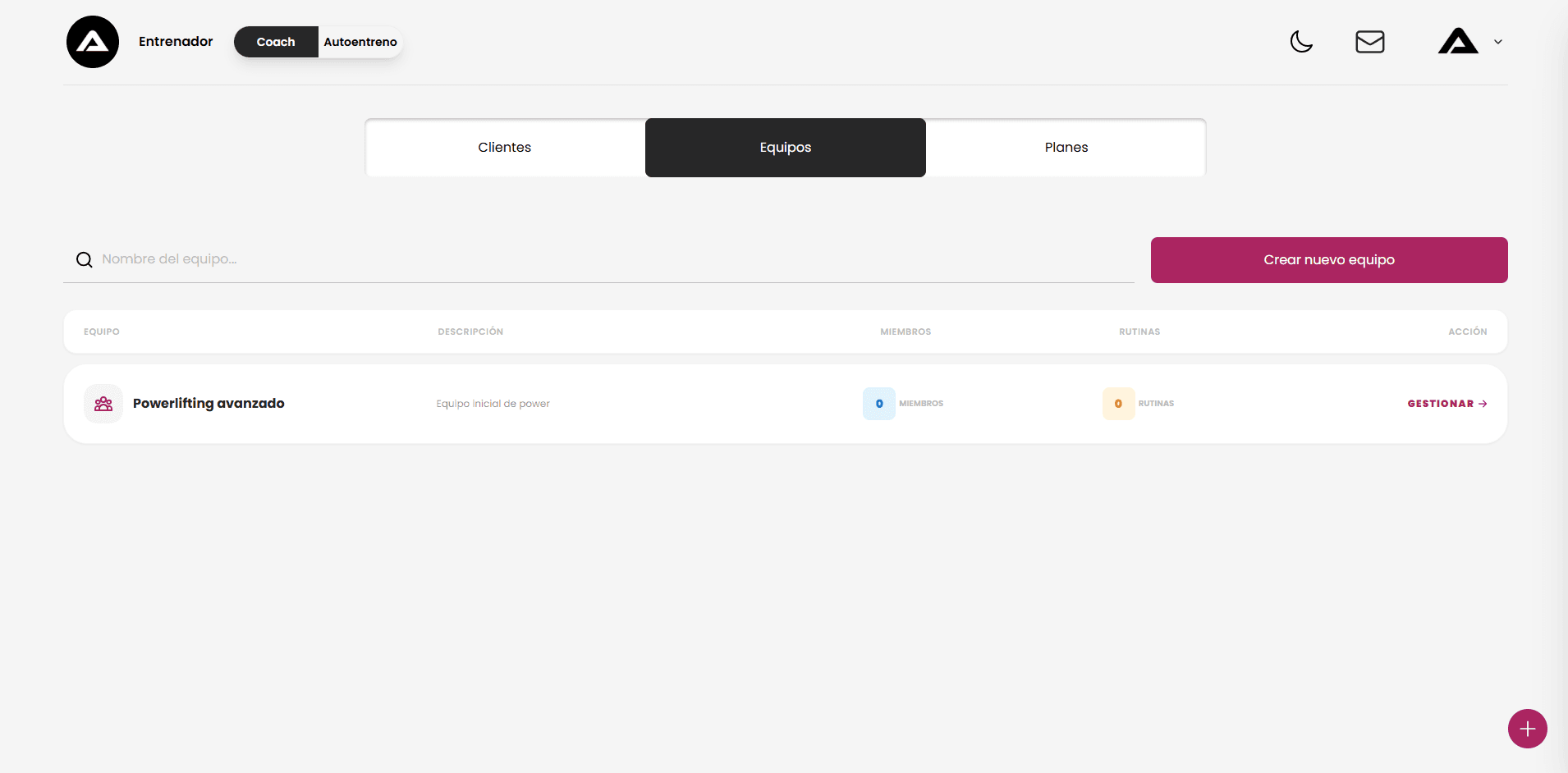This screenshot has width=1568, height=773.
Task: Go to the Planes tab
Action: click(1066, 148)
